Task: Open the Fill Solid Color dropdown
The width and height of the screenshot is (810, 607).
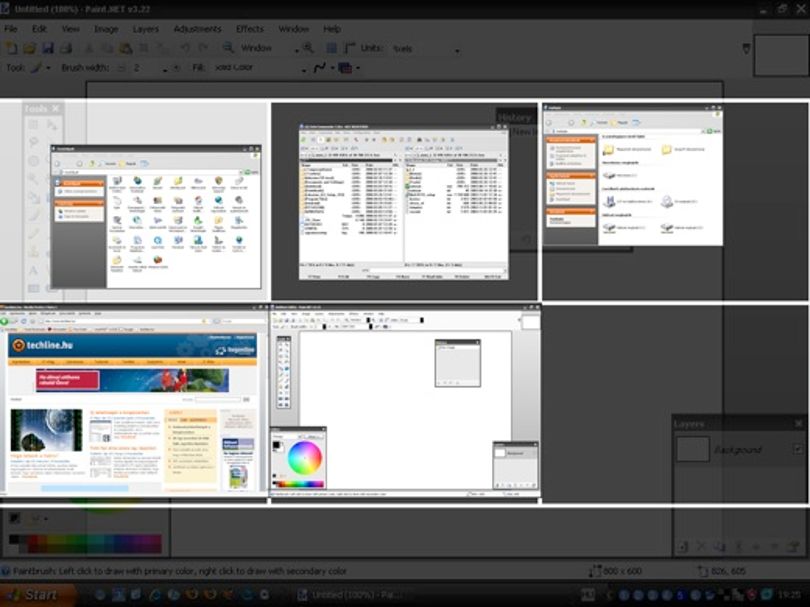Action: 303,69
